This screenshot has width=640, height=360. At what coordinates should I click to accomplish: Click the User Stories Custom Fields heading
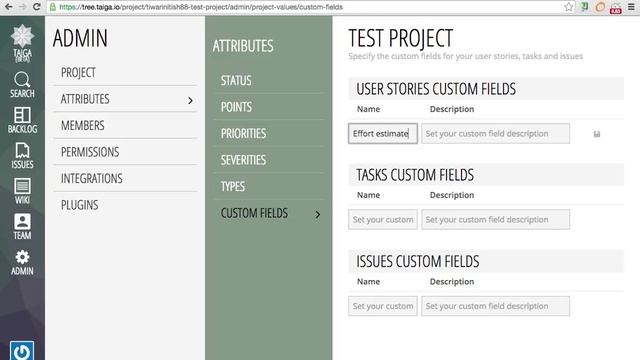pyautogui.click(x=436, y=89)
